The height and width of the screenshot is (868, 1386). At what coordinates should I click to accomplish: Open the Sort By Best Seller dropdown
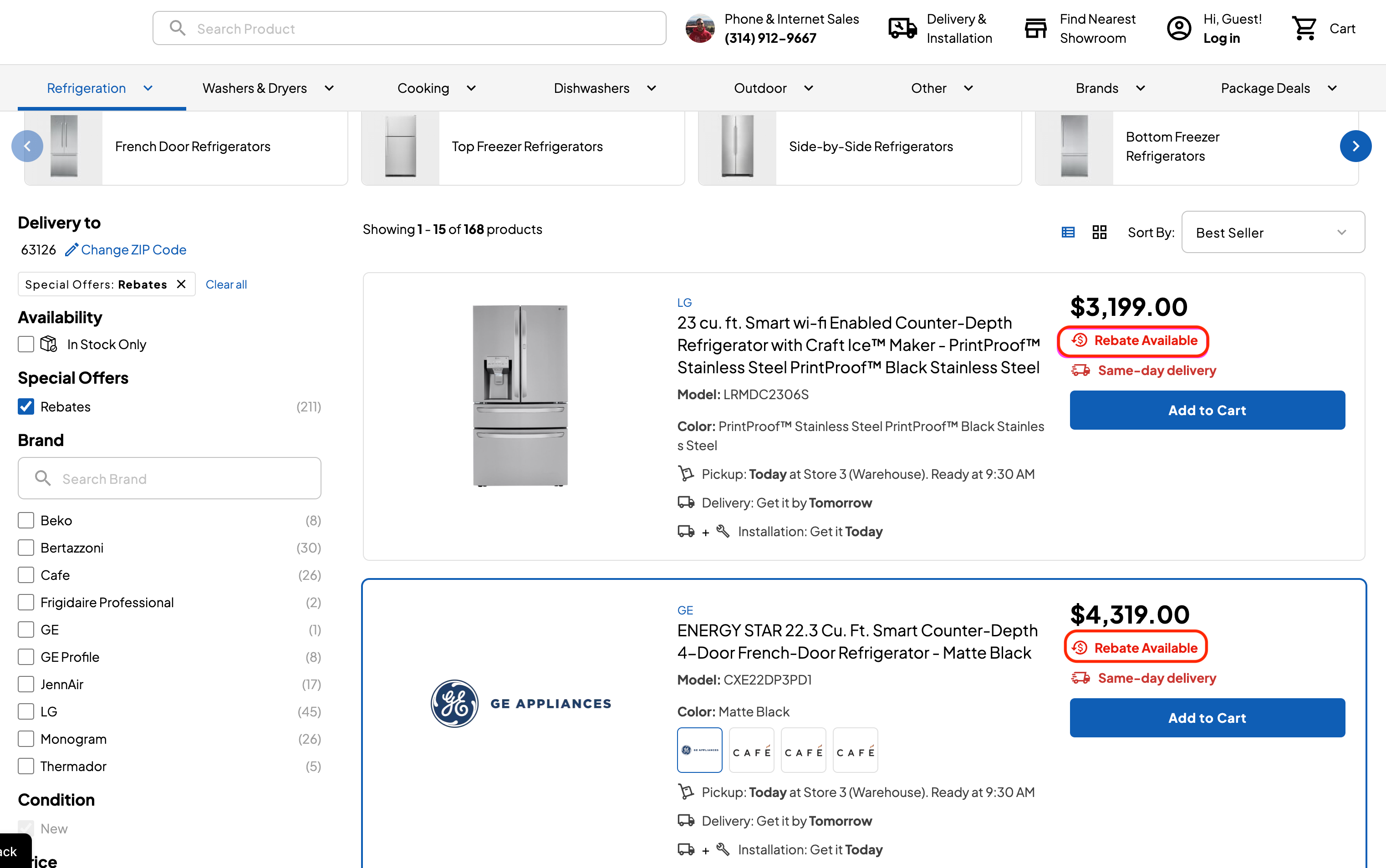point(1273,232)
